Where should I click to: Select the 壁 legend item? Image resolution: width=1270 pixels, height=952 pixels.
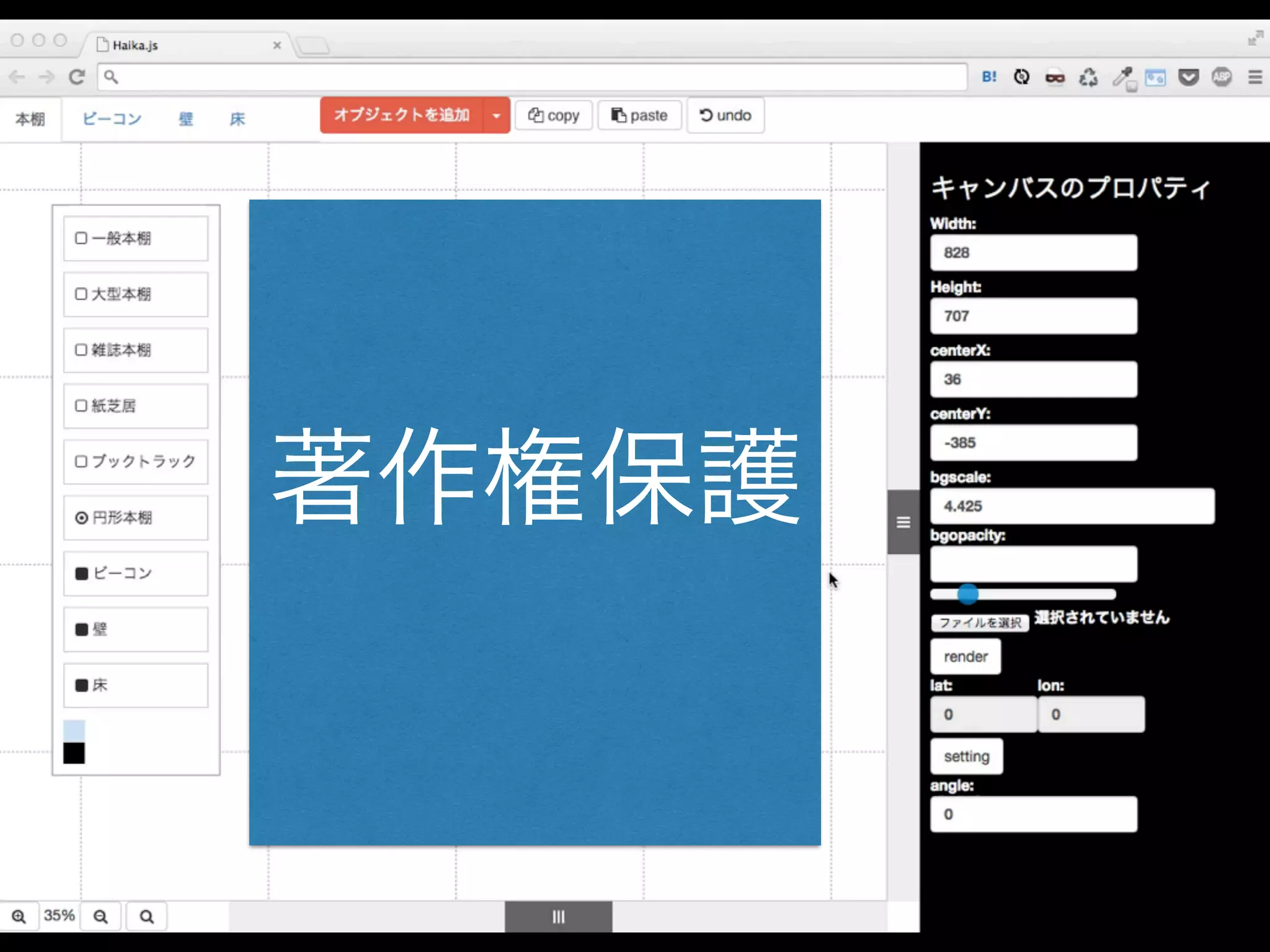click(136, 629)
